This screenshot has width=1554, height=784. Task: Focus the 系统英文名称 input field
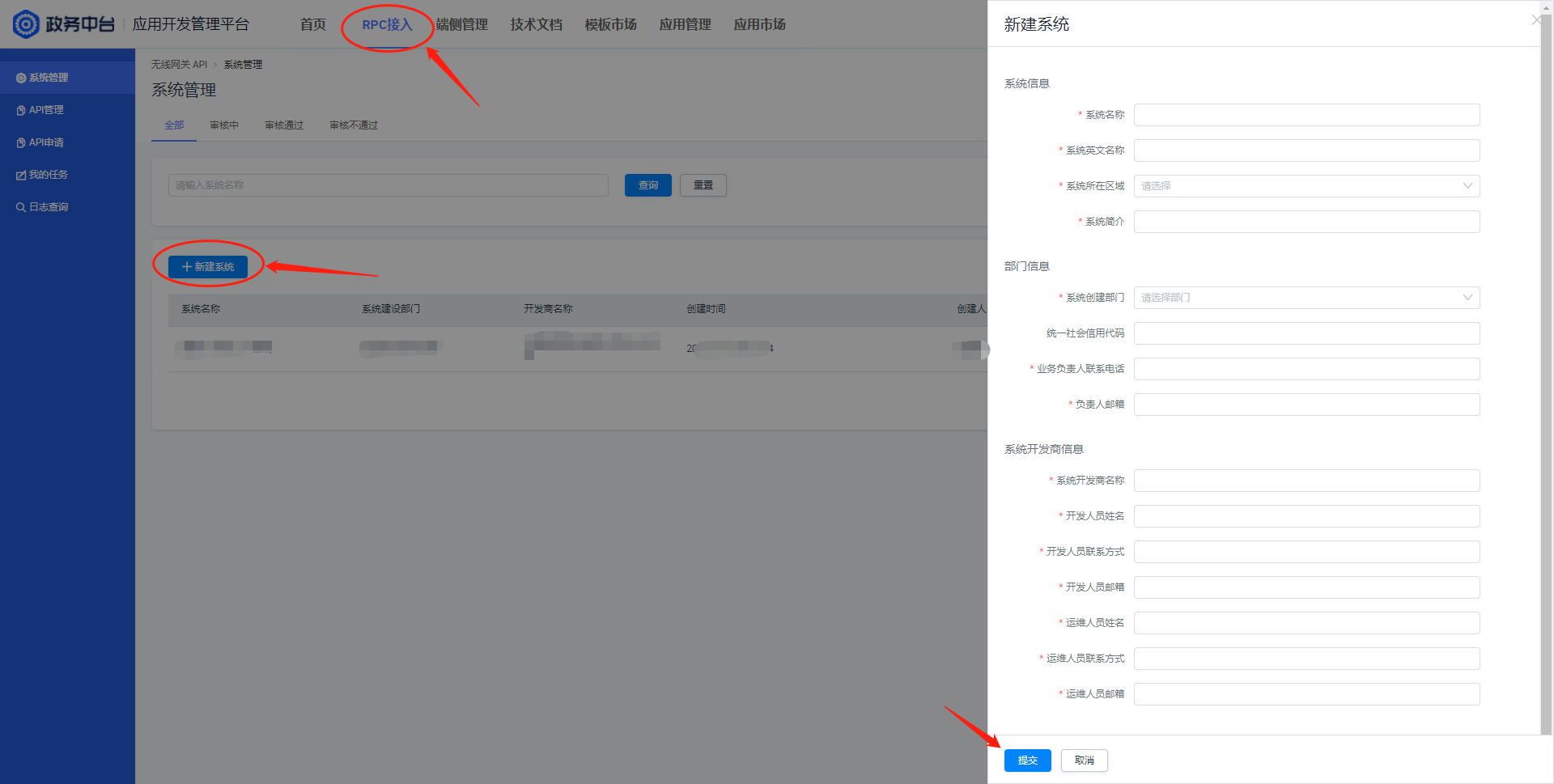pyautogui.click(x=1306, y=150)
